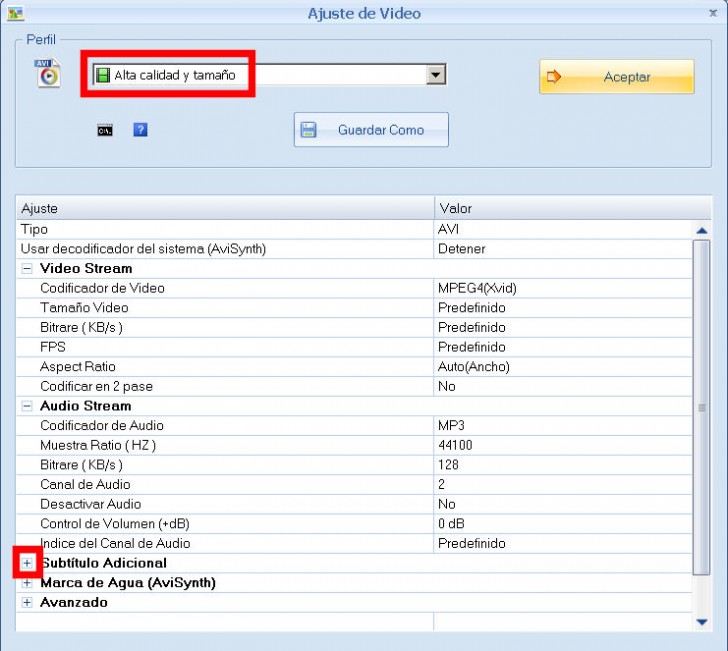Click the app icon in the title bar
Screen dimensions: 728x651
click(15, 13)
